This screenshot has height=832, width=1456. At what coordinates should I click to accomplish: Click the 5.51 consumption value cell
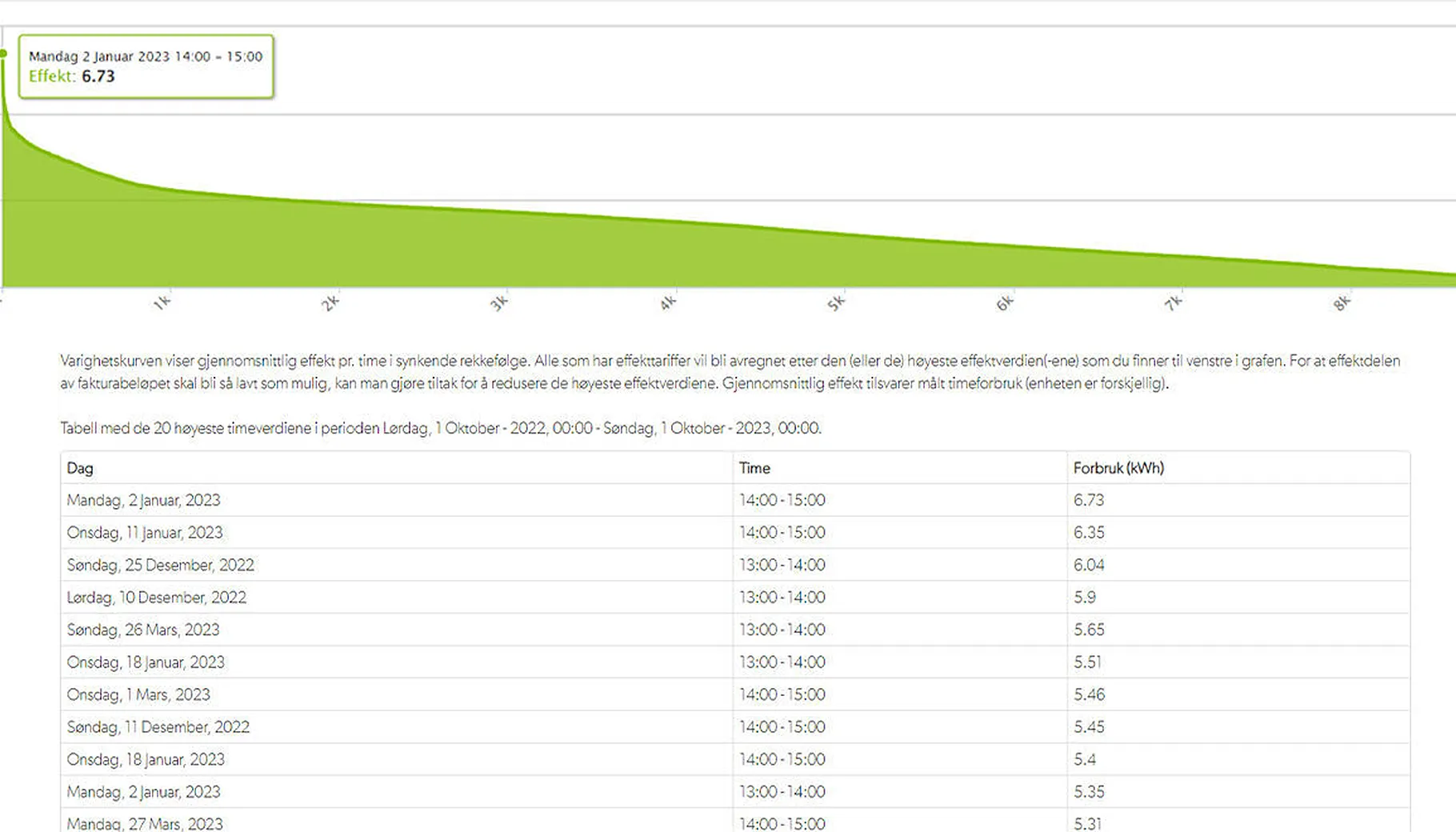click(x=1087, y=662)
